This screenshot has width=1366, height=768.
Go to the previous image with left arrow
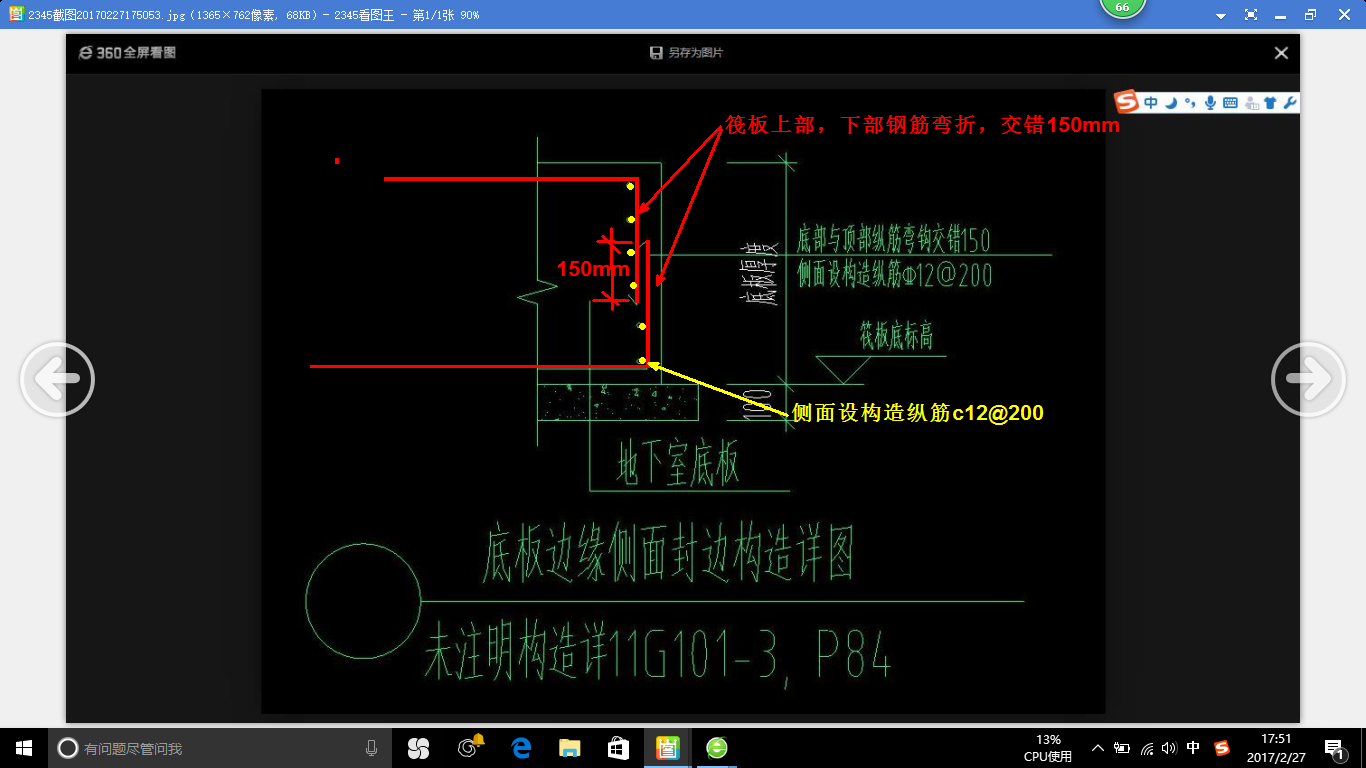57,379
